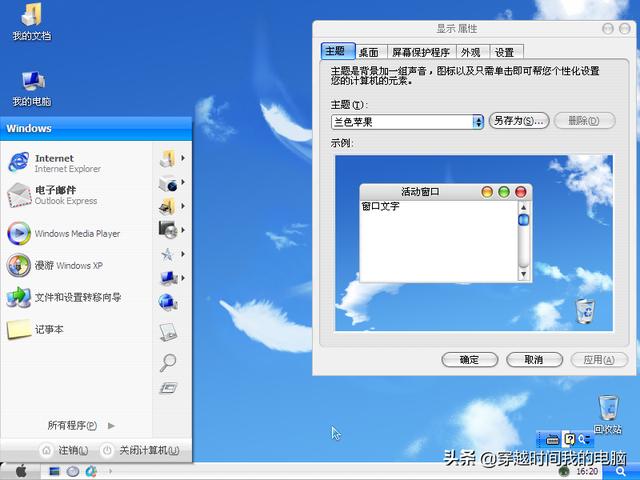Open the control panel tablet icon
Viewport: 640px width, 480px height.
(x=168, y=332)
